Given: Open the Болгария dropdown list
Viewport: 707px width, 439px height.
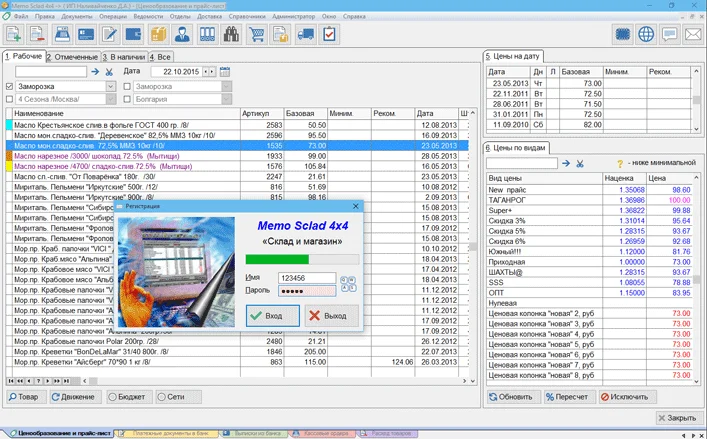Looking at the screenshot, I should tap(225, 100).
